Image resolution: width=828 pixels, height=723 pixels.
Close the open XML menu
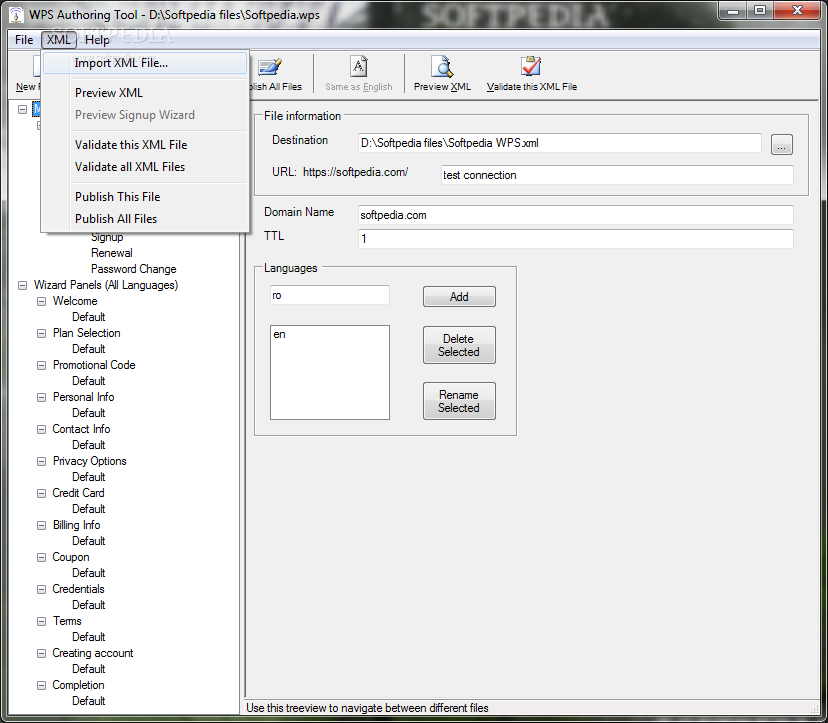(58, 40)
